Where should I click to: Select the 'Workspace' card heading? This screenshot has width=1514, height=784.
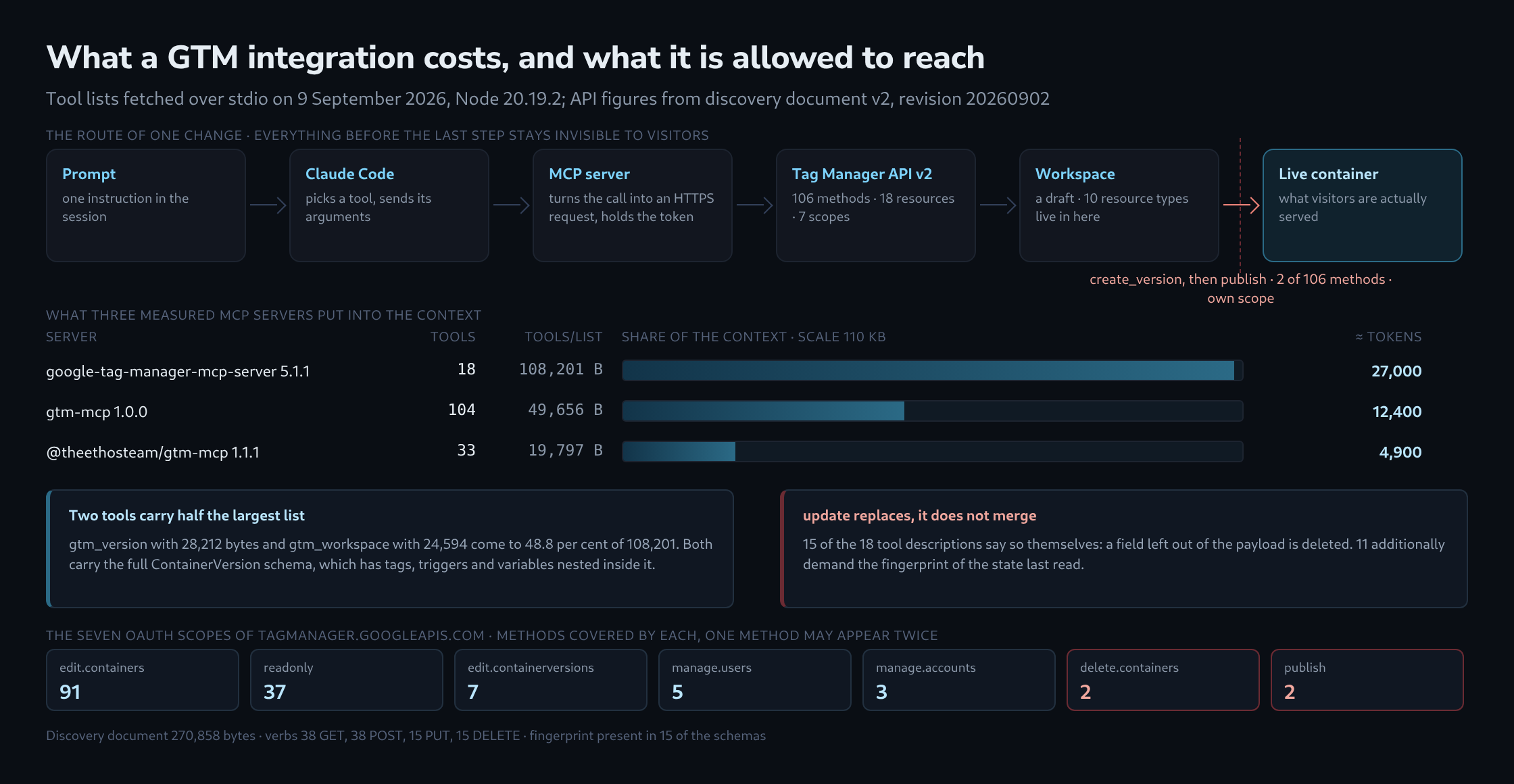[1075, 174]
